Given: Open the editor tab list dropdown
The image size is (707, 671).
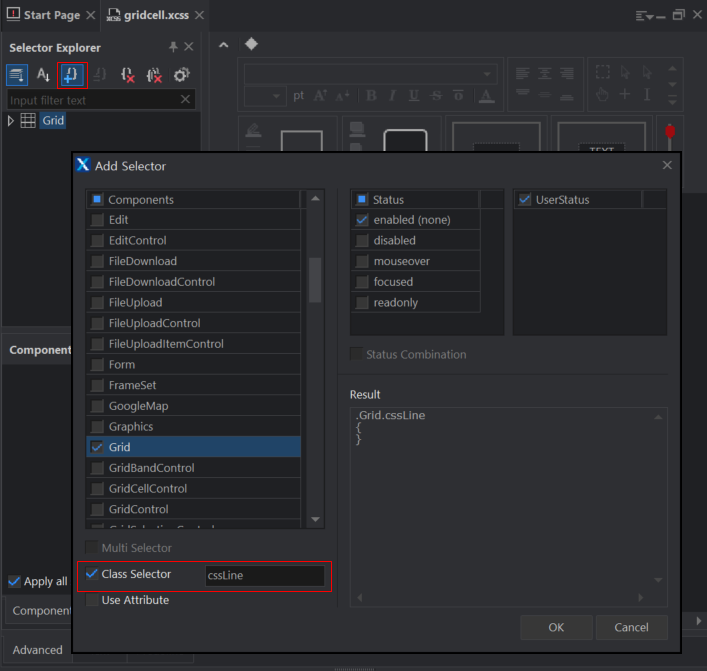Looking at the screenshot, I should (647, 16).
